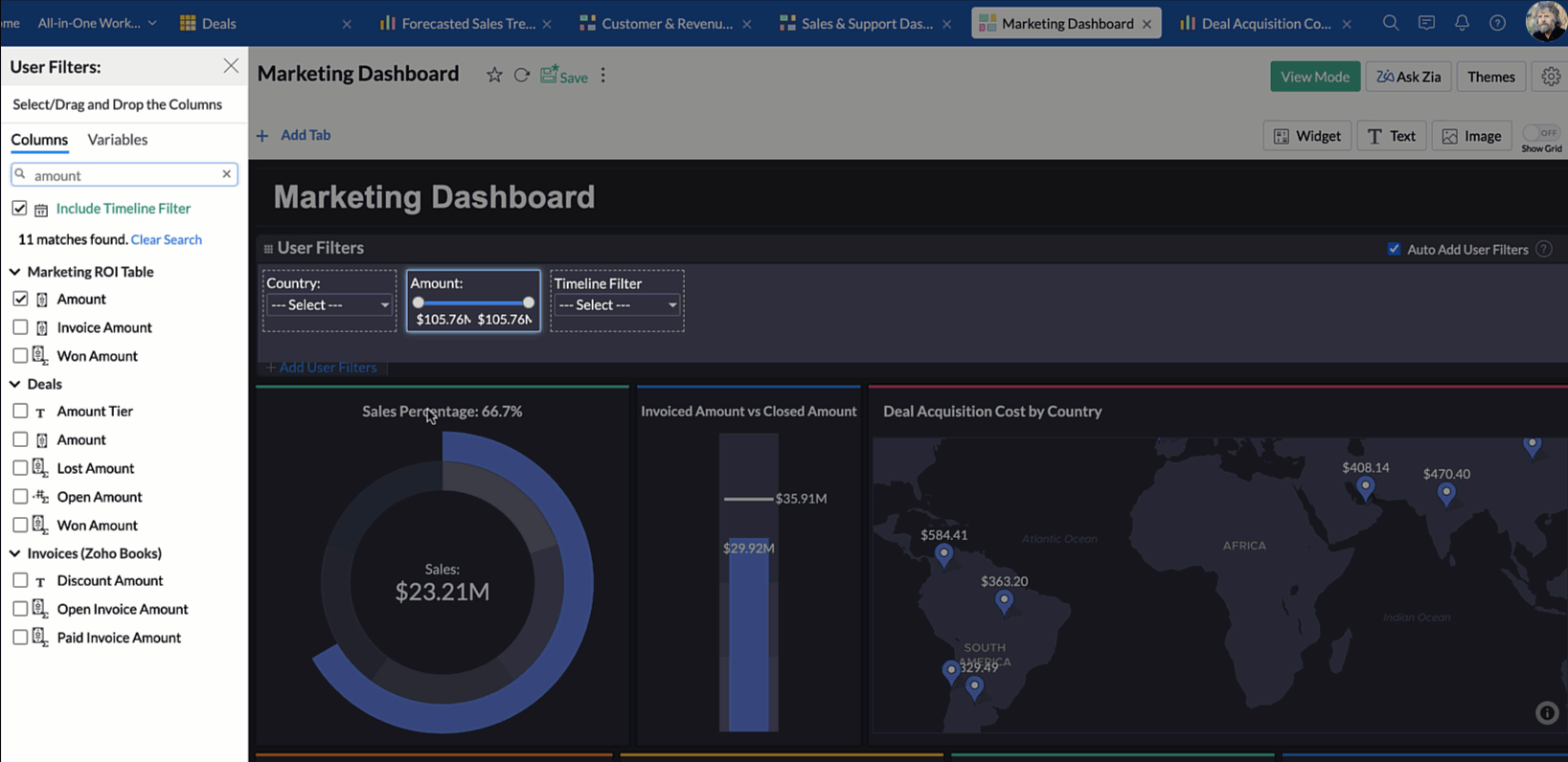
Task: Close the User Filters side panel
Action: click(231, 66)
